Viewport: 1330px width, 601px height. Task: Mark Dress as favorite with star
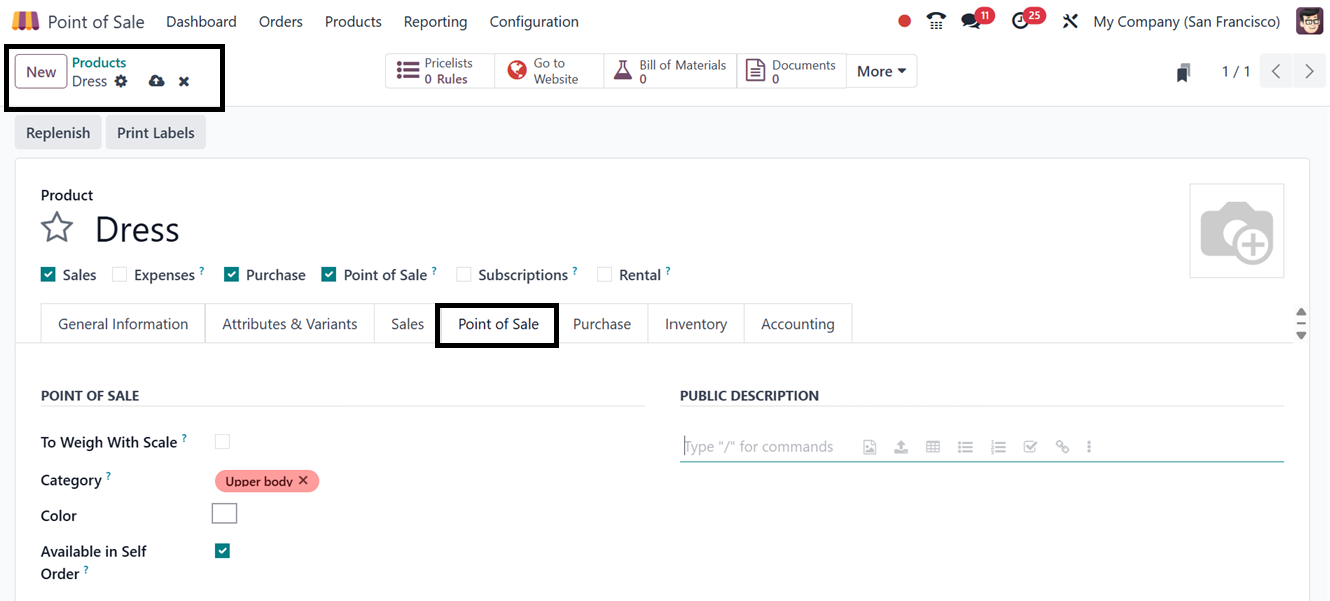pos(57,228)
